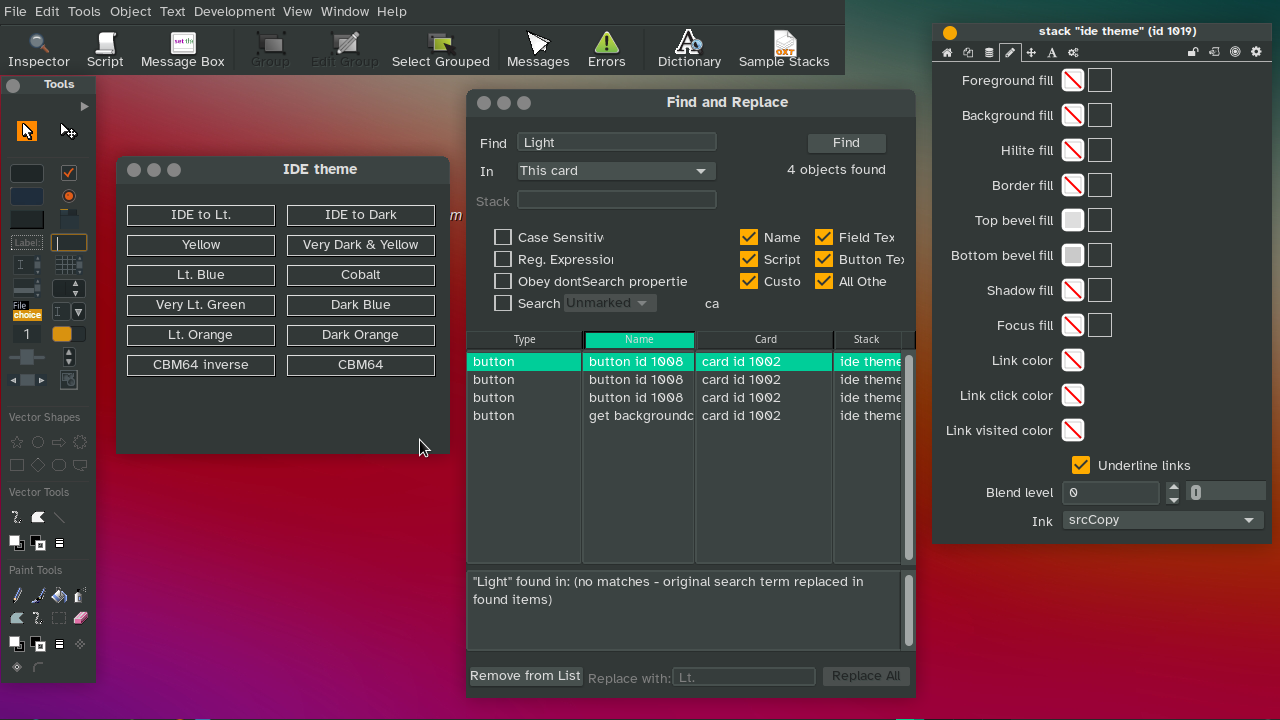Open the Help menu
Viewport: 1280px width, 720px height.
(x=392, y=11)
